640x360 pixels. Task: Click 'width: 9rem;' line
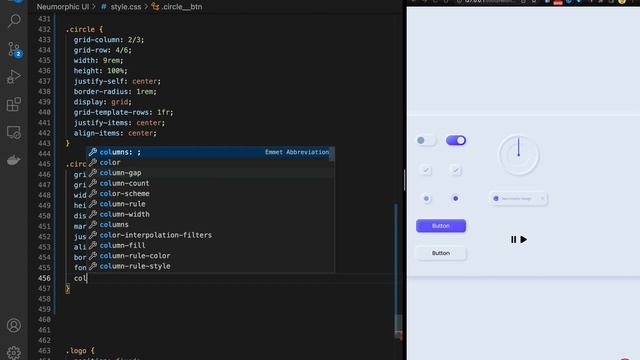tap(98, 60)
